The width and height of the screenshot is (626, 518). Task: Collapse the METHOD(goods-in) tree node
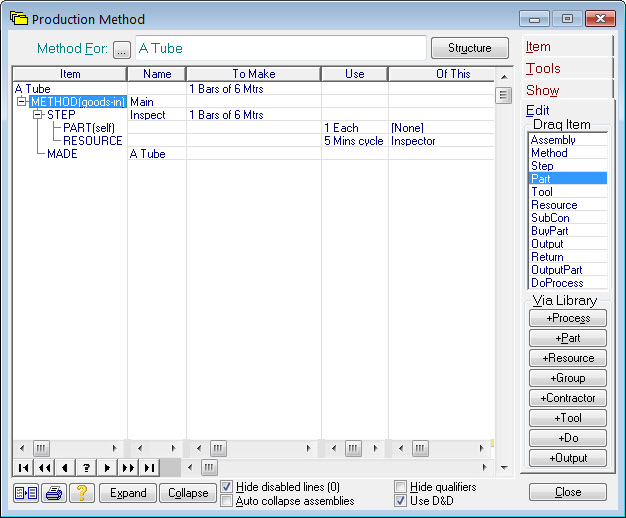pyautogui.click(x=22, y=102)
